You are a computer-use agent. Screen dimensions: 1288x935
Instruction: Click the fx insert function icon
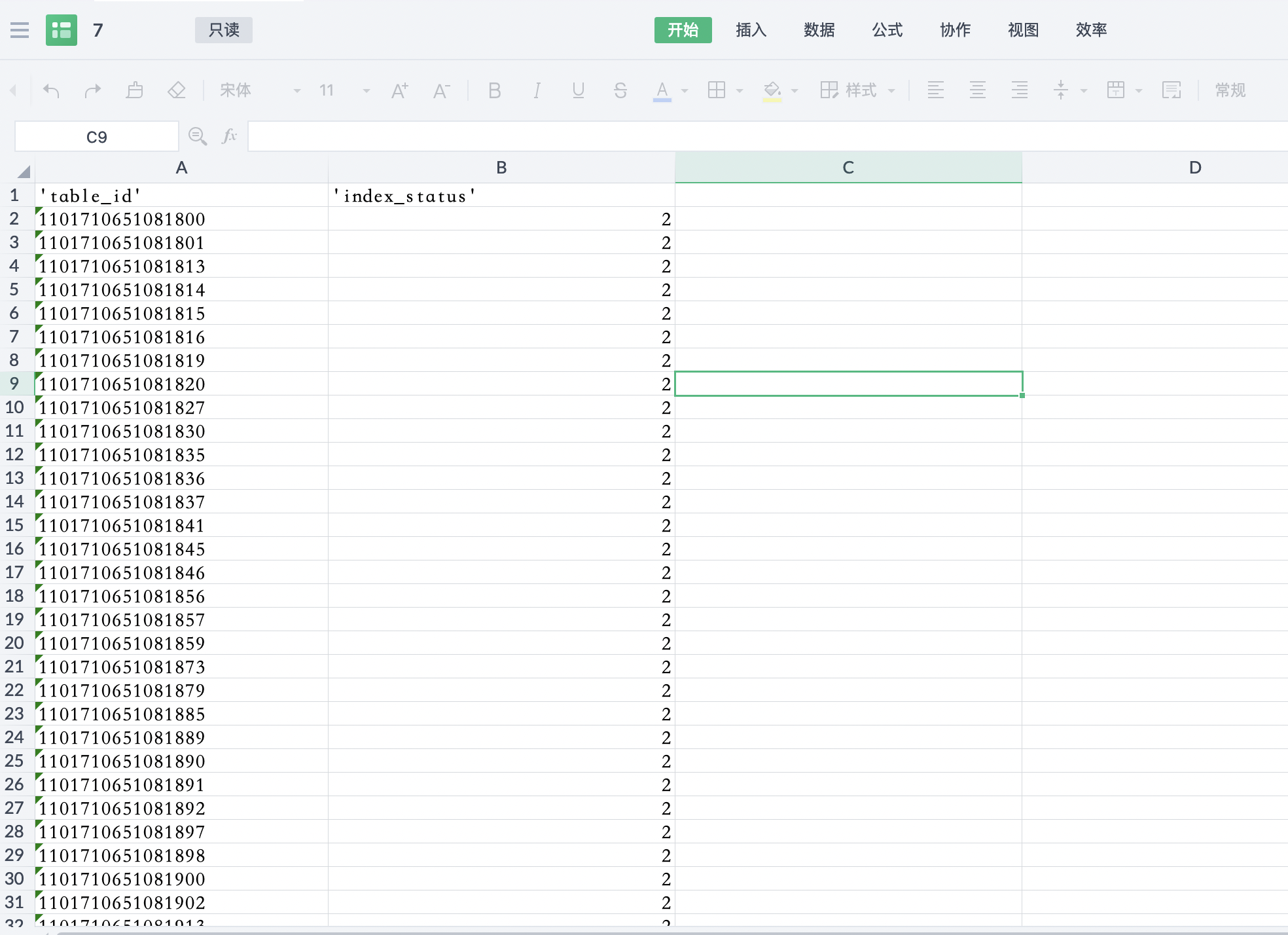pyautogui.click(x=229, y=136)
